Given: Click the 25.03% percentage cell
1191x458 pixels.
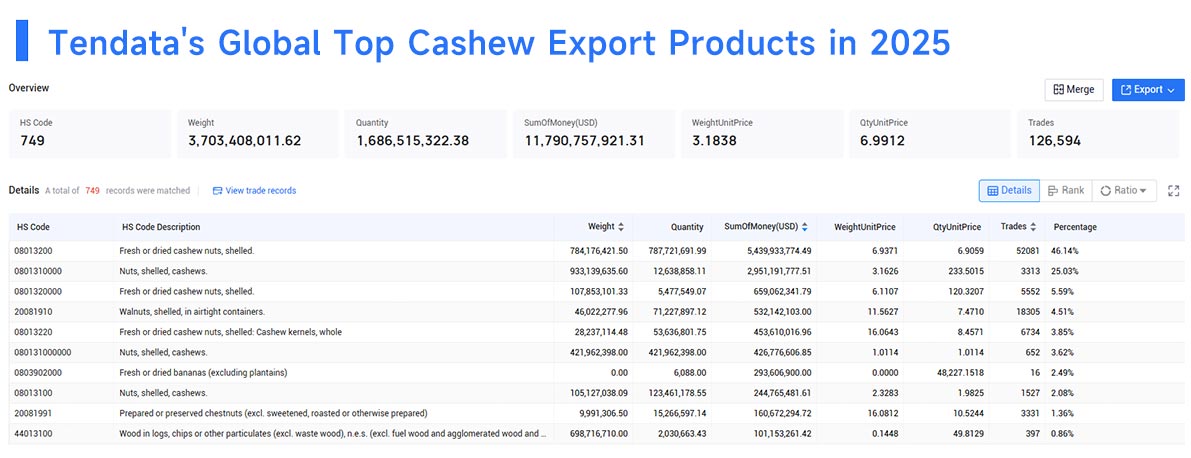Looking at the screenshot, I should [x=1065, y=271].
